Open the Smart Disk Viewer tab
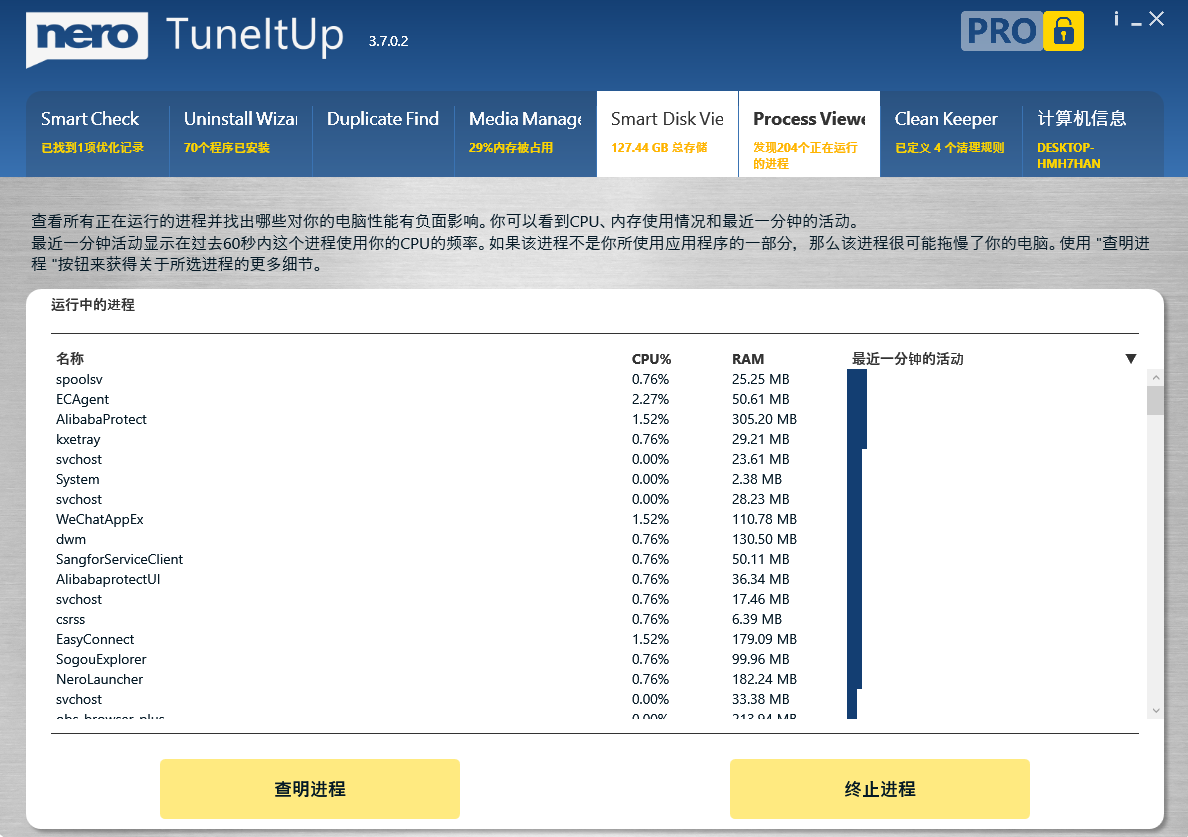 (667, 134)
